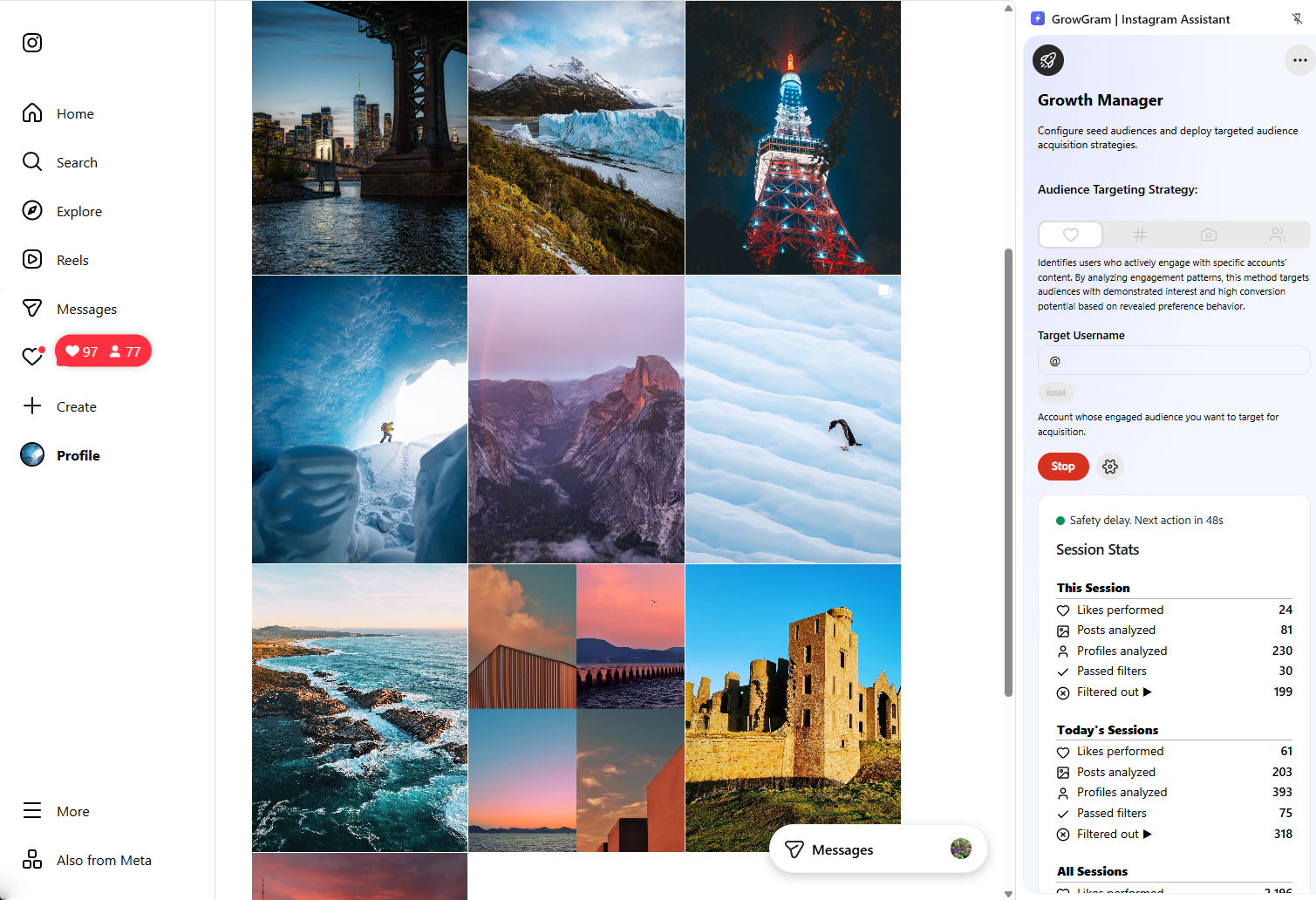The height and width of the screenshot is (900, 1316).
Task: Click Passed filters checkmark in This Session
Action: (x=1063, y=672)
